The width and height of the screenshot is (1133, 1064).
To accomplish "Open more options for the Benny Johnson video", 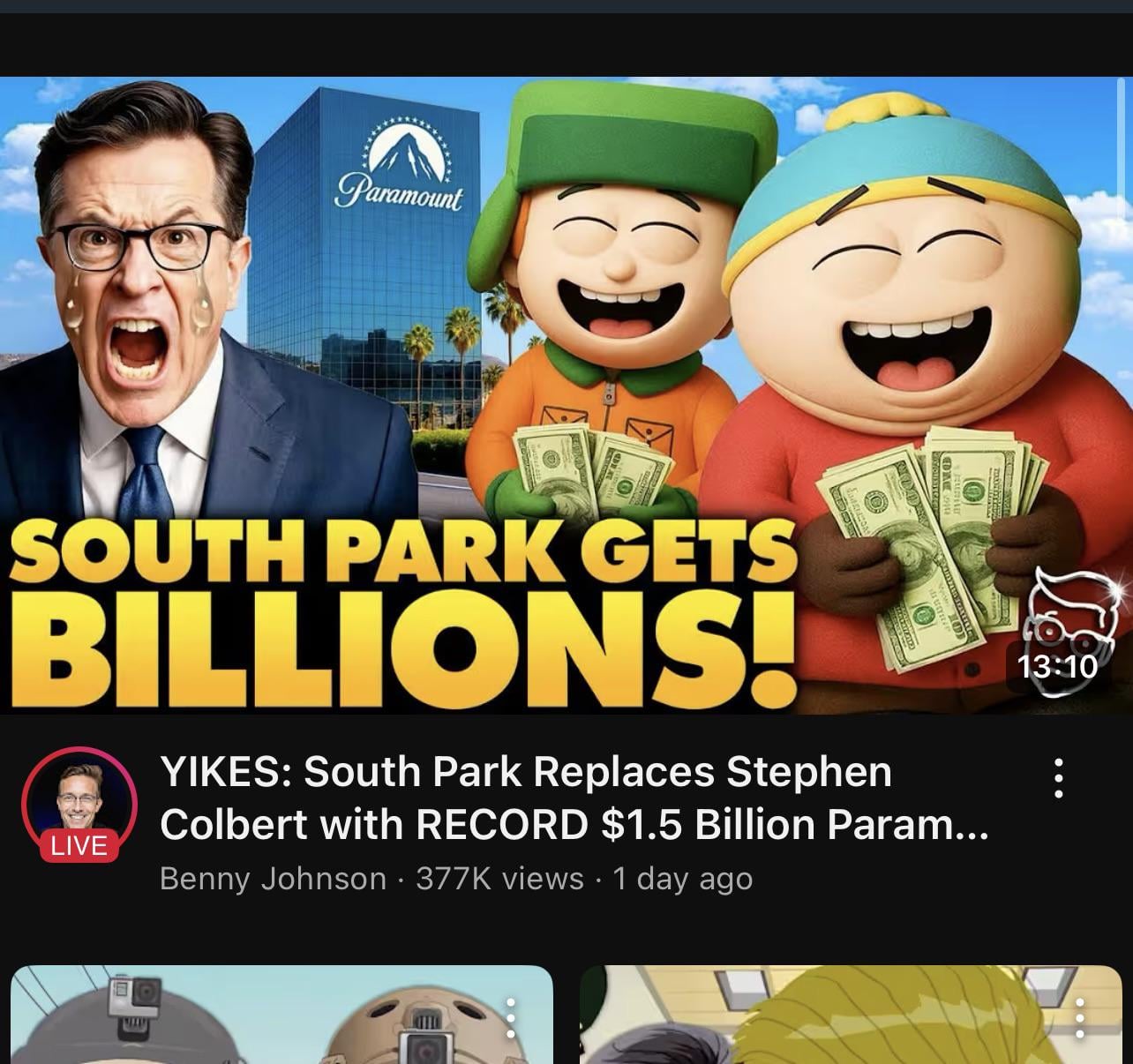I will coord(1058,778).
